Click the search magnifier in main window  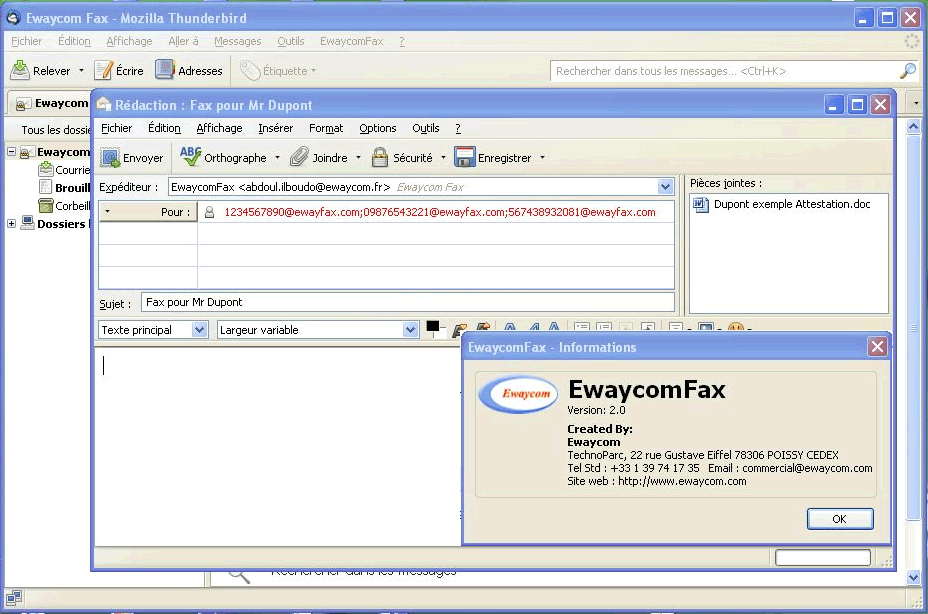pos(907,70)
